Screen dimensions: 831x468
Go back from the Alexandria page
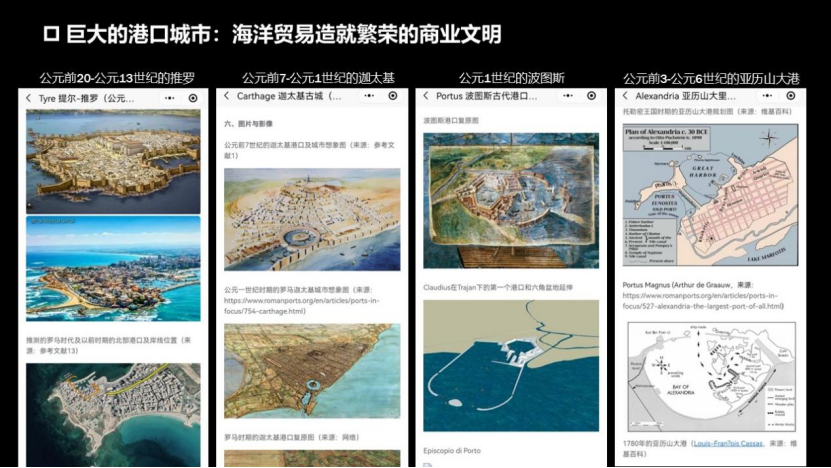[625, 97]
